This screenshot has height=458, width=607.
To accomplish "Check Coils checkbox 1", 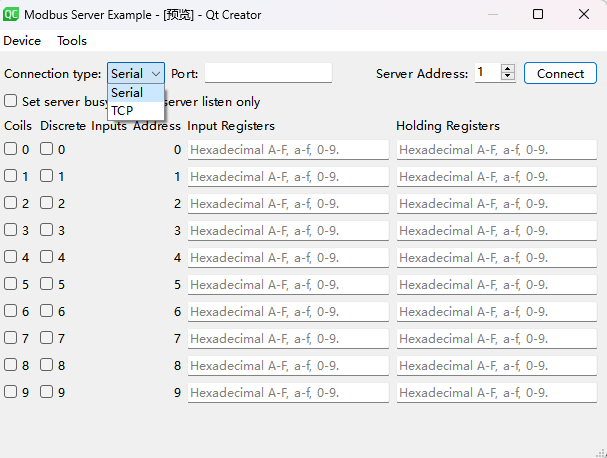I will (x=10, y=176).
